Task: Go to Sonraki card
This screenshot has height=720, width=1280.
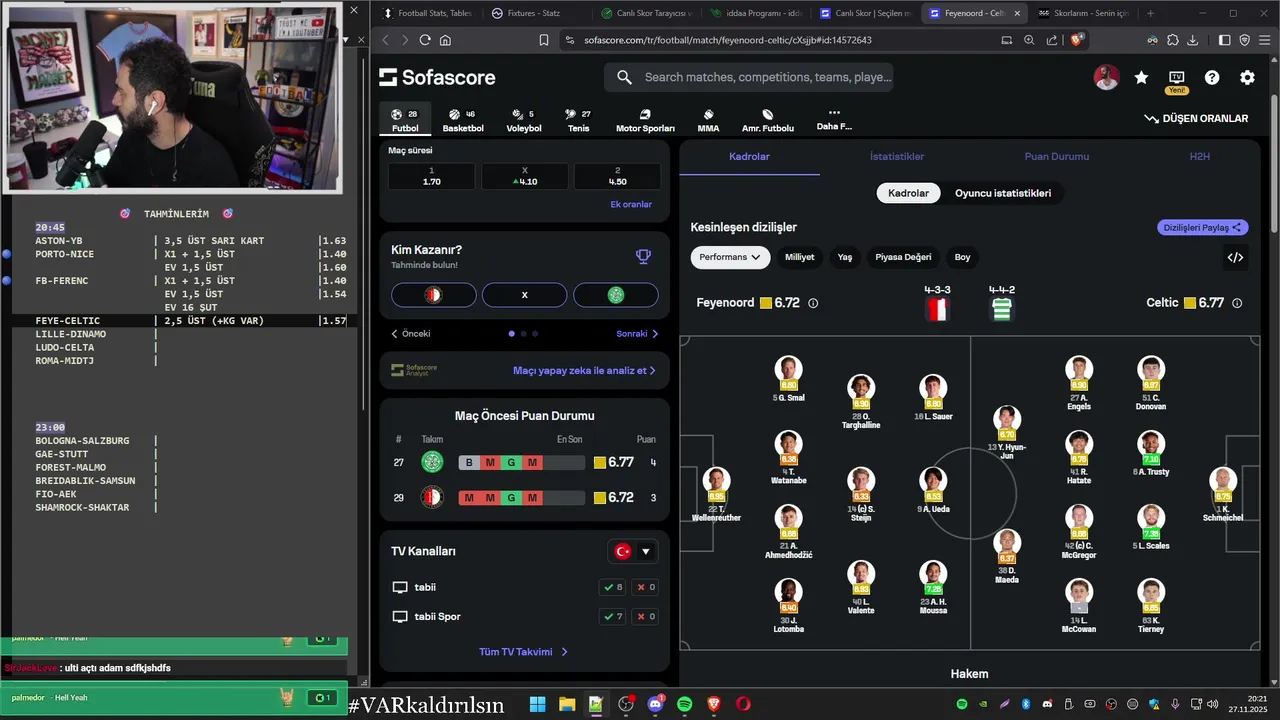Action: pos(637,334)
